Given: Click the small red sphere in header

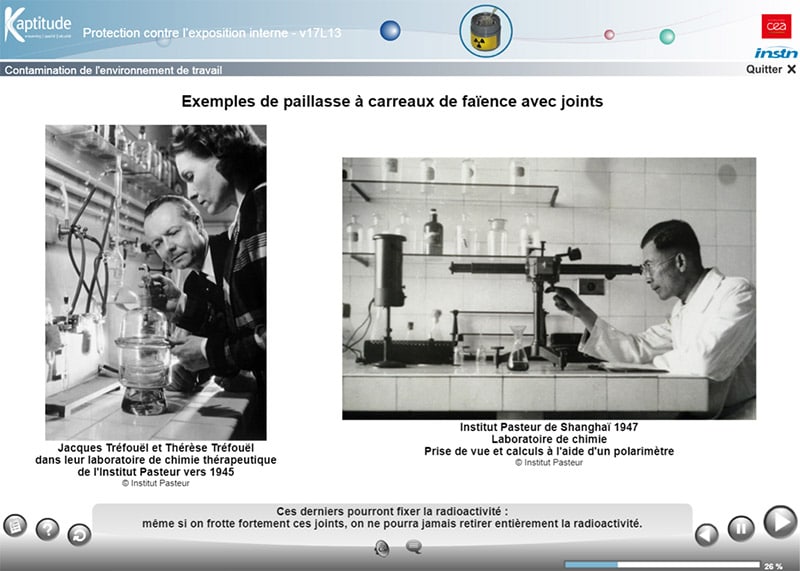Looking at the screenshot, I should click(x=609, y=35).
